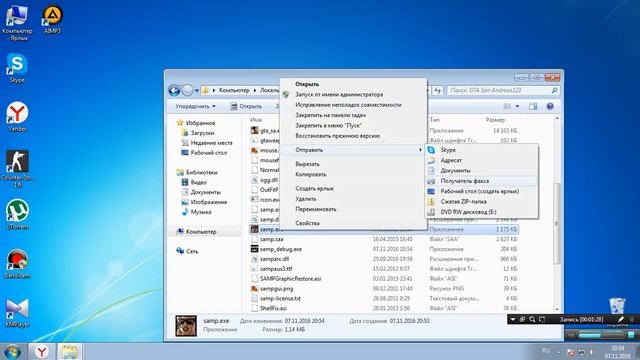Open the KMPlayer desktop icon

(17, 313)
